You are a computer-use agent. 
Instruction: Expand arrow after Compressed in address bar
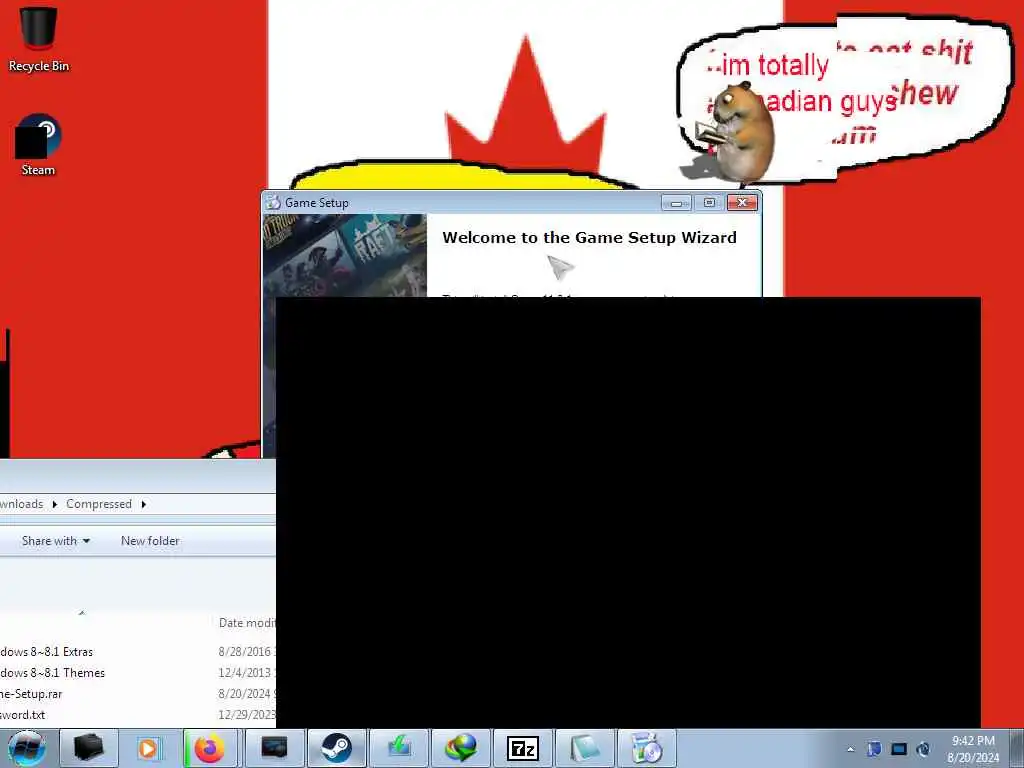[144, 504]
